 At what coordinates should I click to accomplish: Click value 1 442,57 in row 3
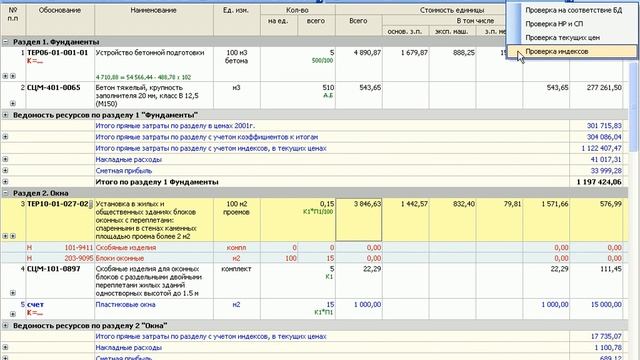pyautogui.click(x=414, y=204)
